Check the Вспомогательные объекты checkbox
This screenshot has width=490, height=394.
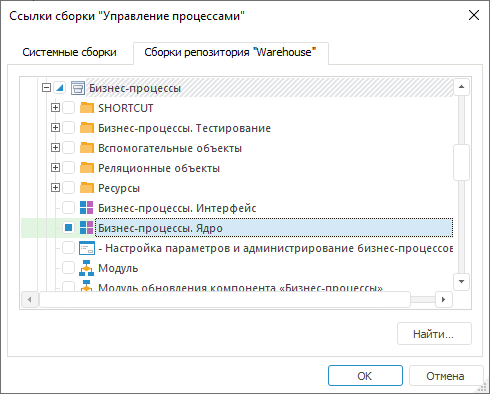[69, 148]
